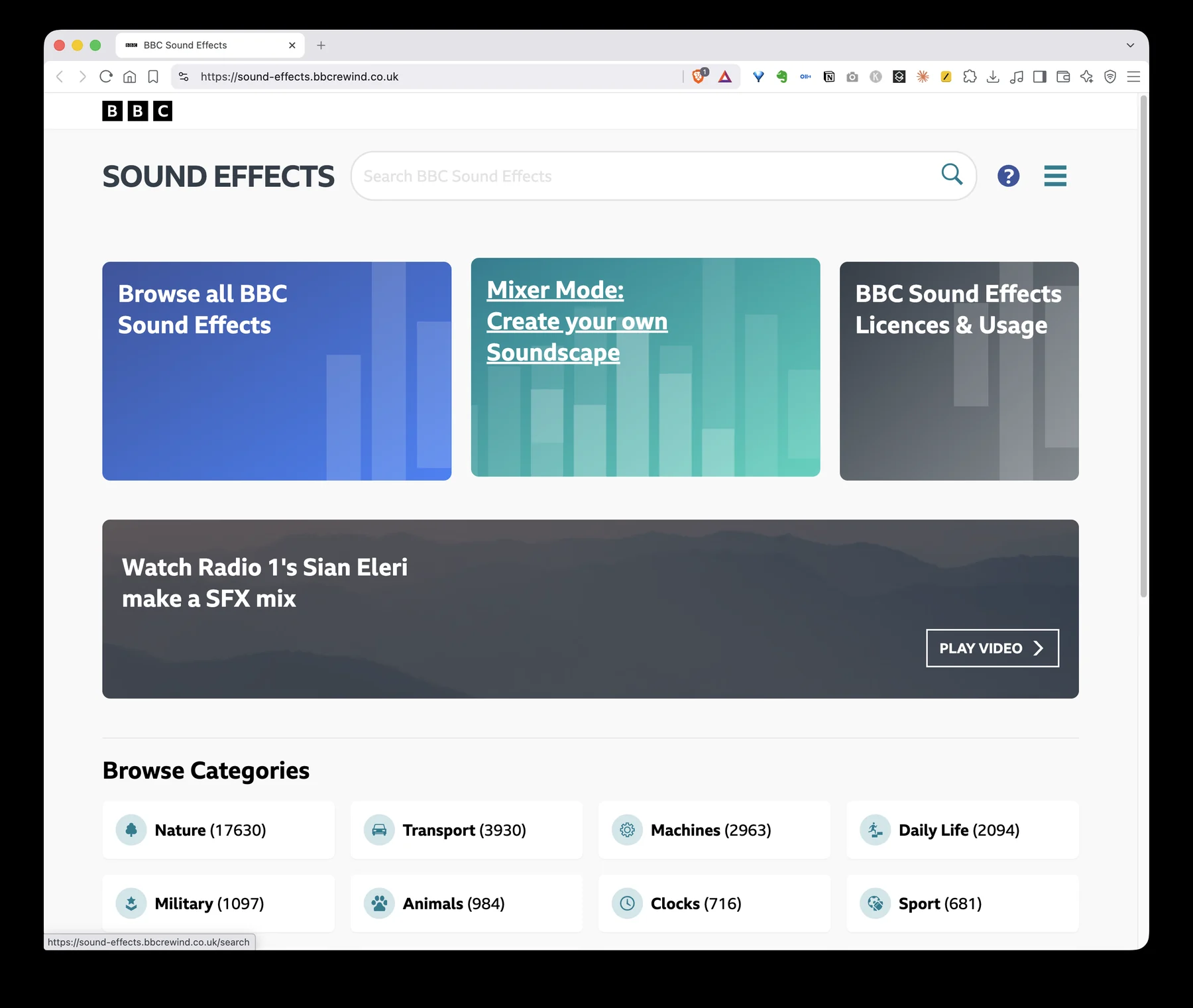Screen dimensions: 1193x1008
Task: Open the Nature (17630) category
Action: (219, 830)
